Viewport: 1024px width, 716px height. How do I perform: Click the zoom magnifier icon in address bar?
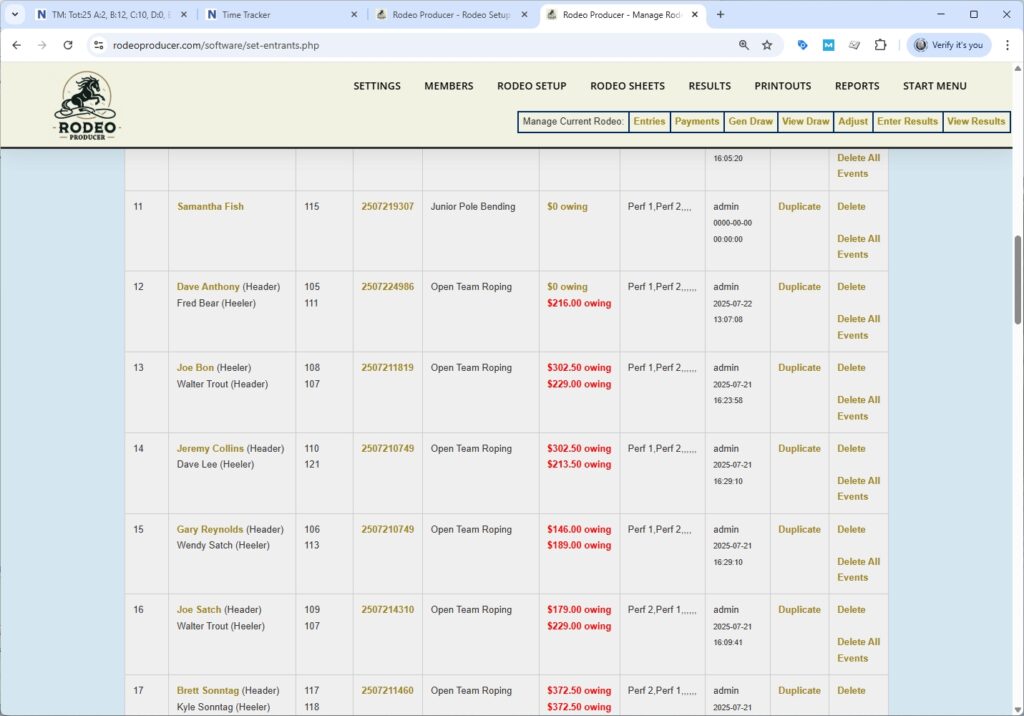click(743, 45)
